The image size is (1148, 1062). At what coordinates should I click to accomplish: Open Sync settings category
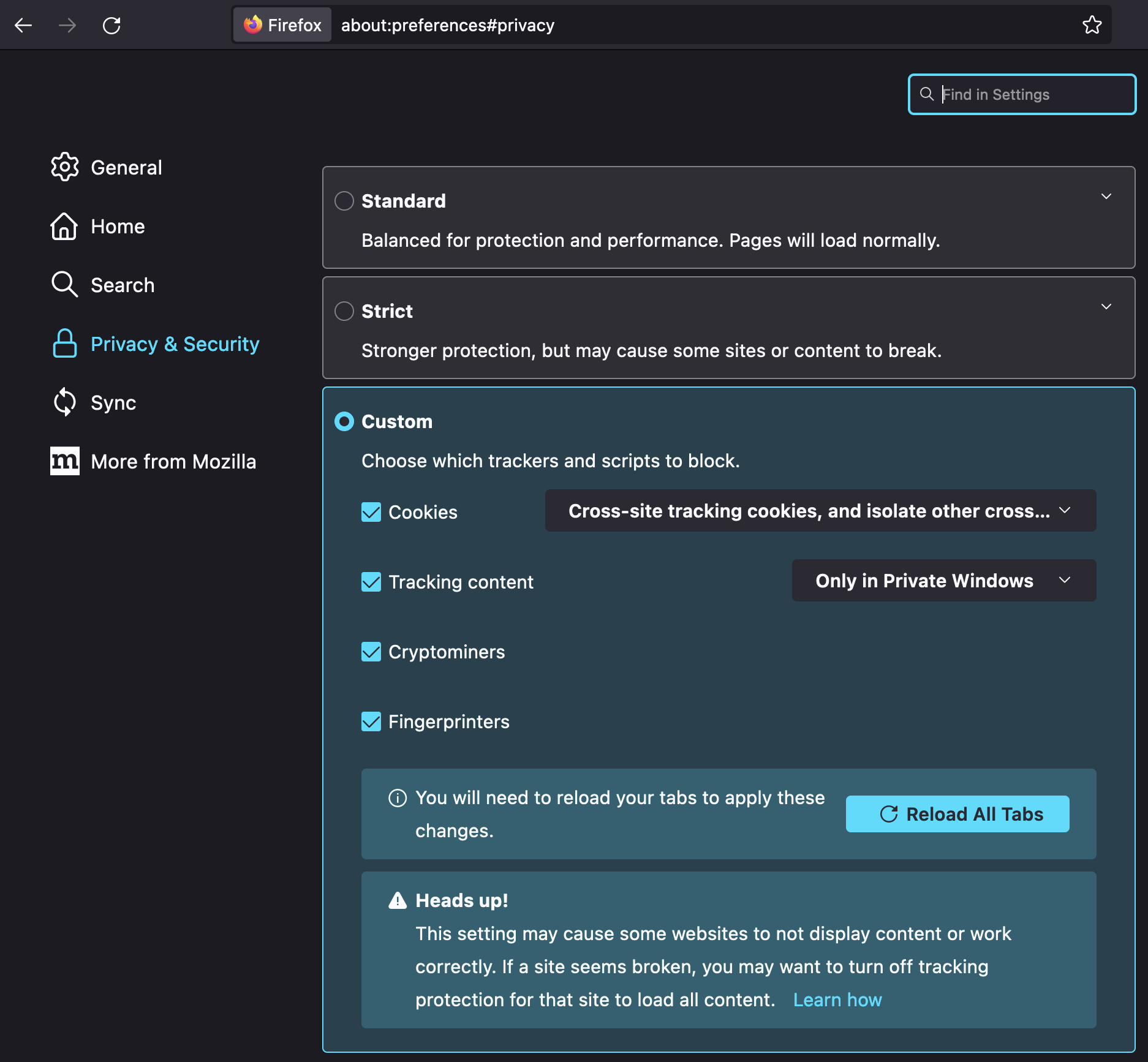[94, 402]
